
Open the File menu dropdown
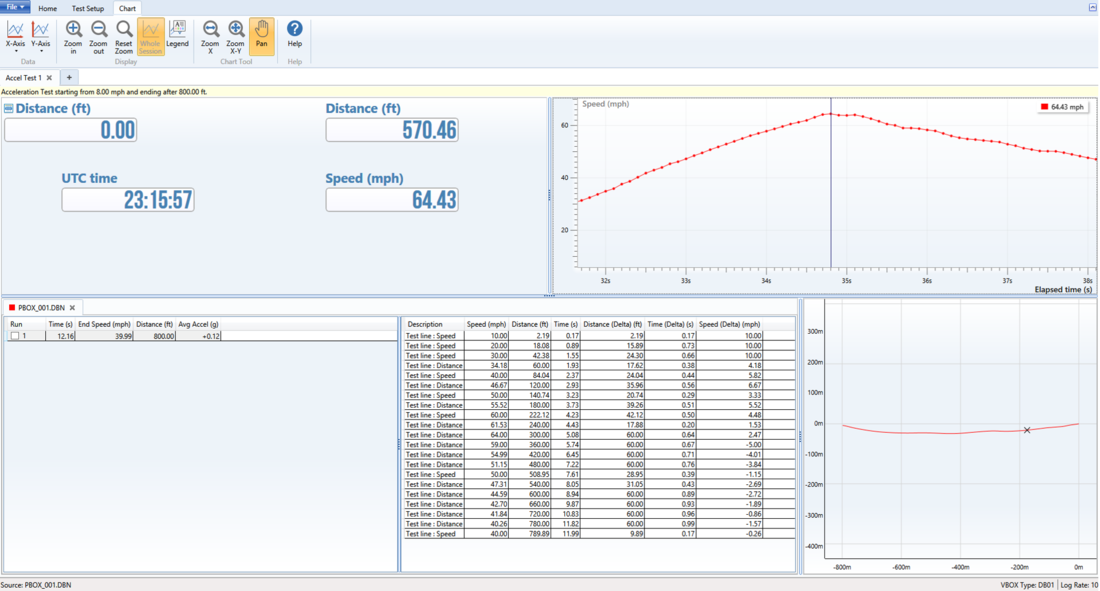pos(15,7)
